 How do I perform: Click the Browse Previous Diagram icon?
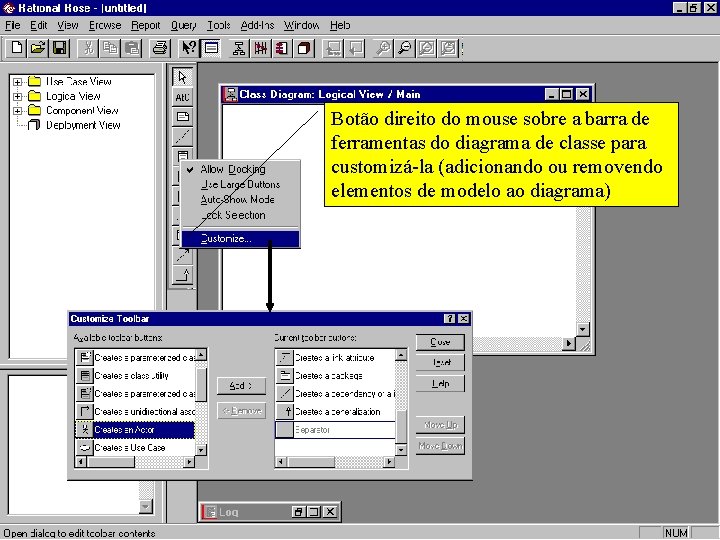click(355, 48)
